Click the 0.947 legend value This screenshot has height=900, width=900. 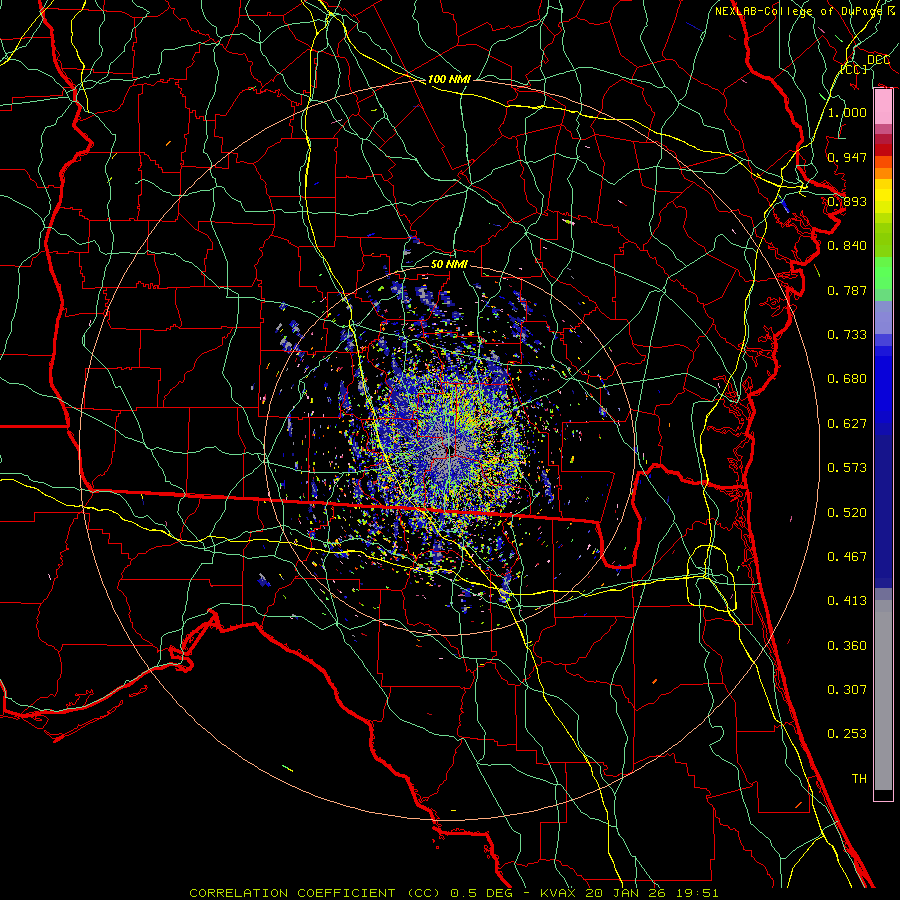point(847,157)
